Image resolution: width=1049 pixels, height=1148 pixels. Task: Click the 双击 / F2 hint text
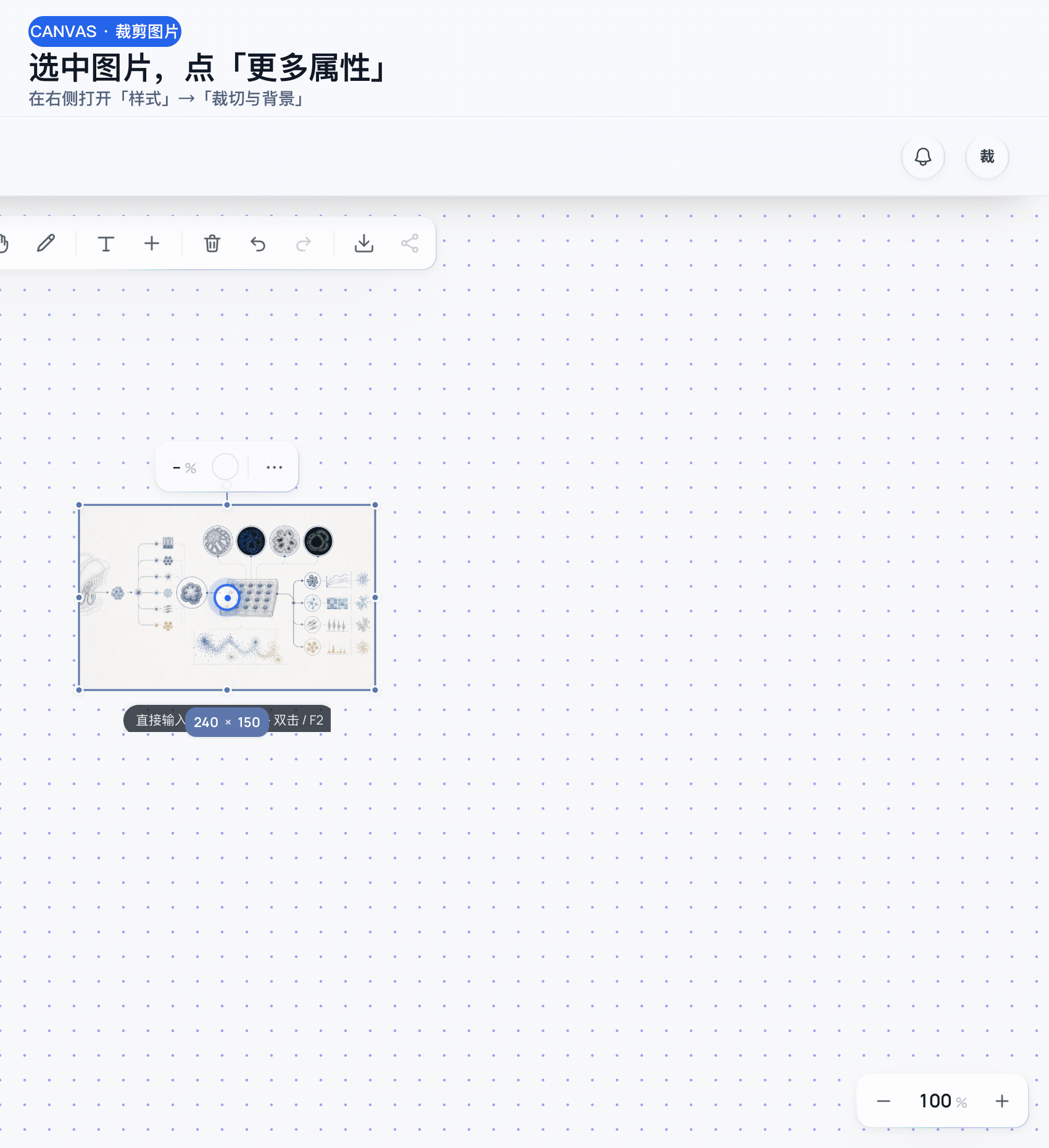[x=299, y=720]
